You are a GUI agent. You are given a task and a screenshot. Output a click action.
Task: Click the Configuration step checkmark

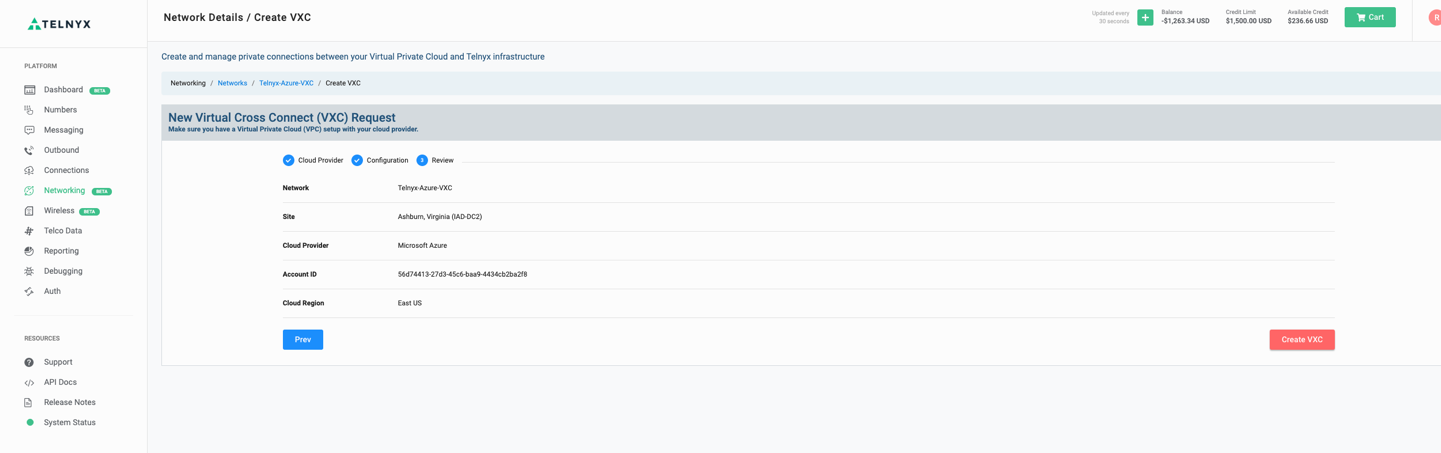pyautogui.click(x=357, y=160)
